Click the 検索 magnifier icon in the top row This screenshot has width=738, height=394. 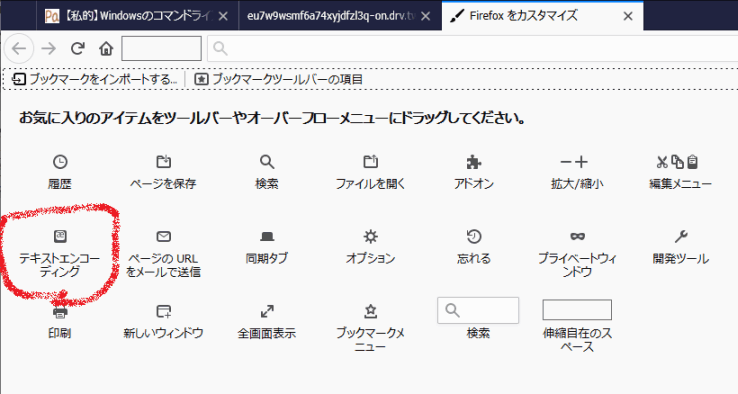pos(267,162)
